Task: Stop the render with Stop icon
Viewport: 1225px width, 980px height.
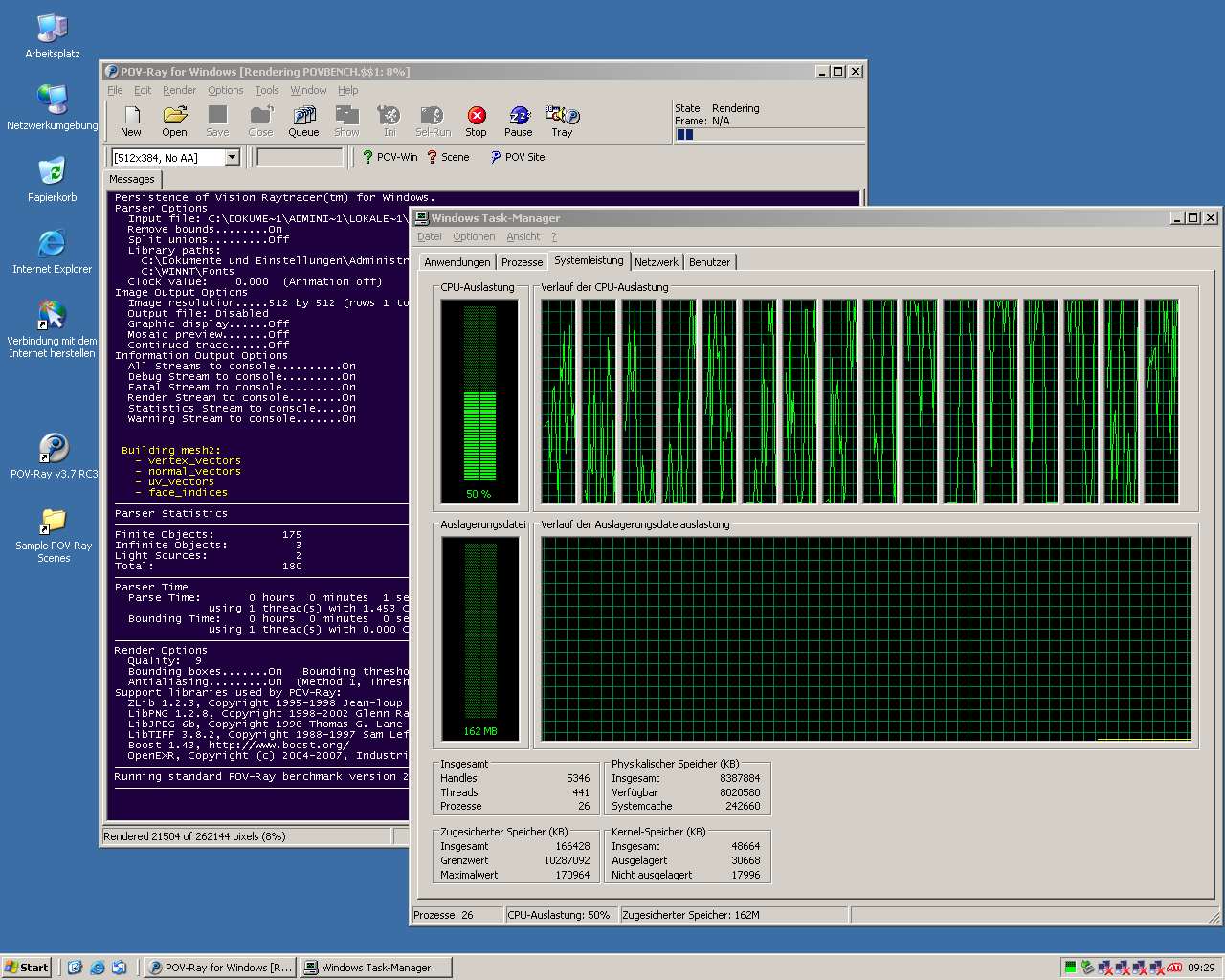Action: (x=476, y=121)
